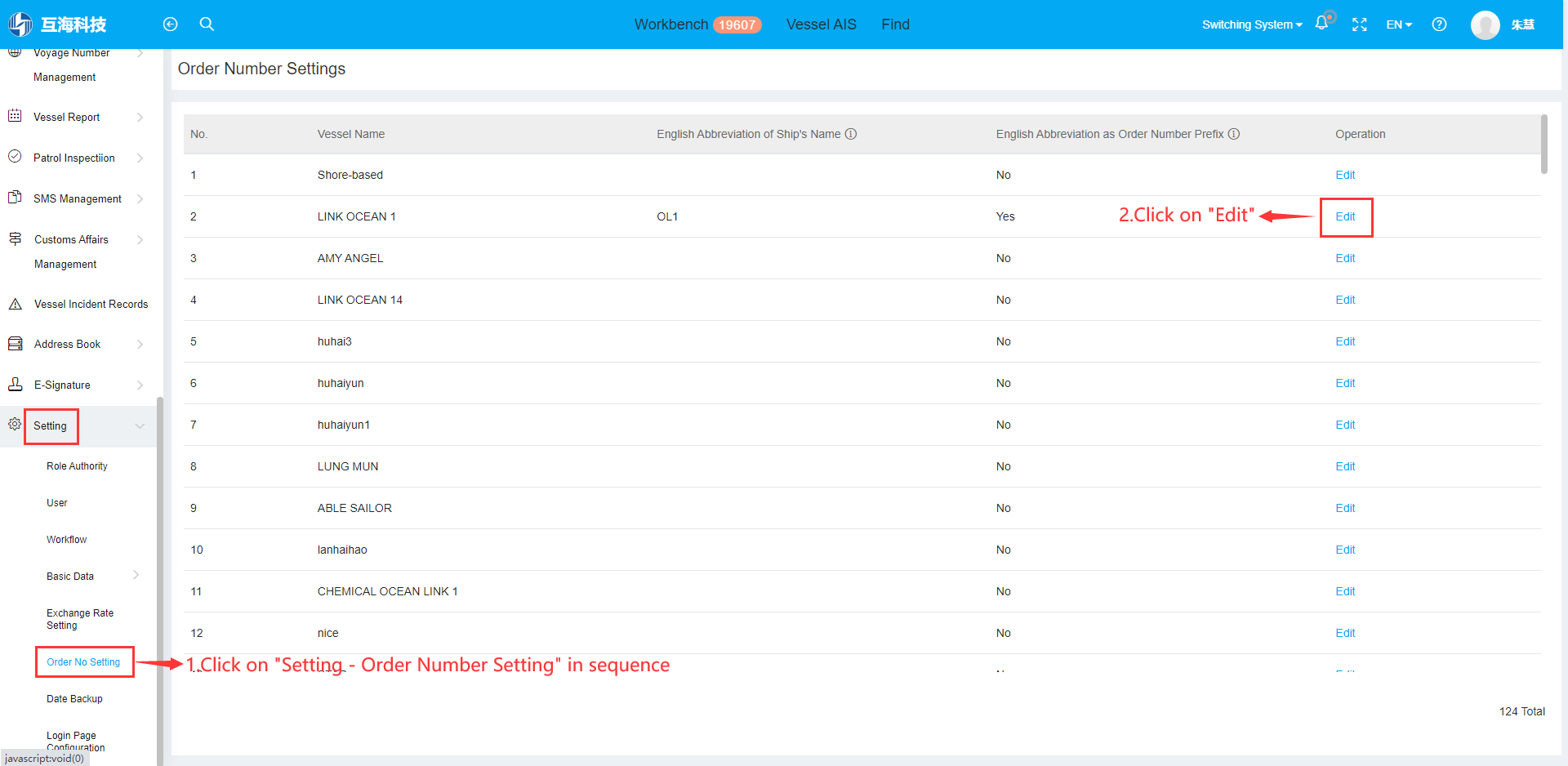
Task: Open Vessel Incident Records menu item
Action: [91, 304]
